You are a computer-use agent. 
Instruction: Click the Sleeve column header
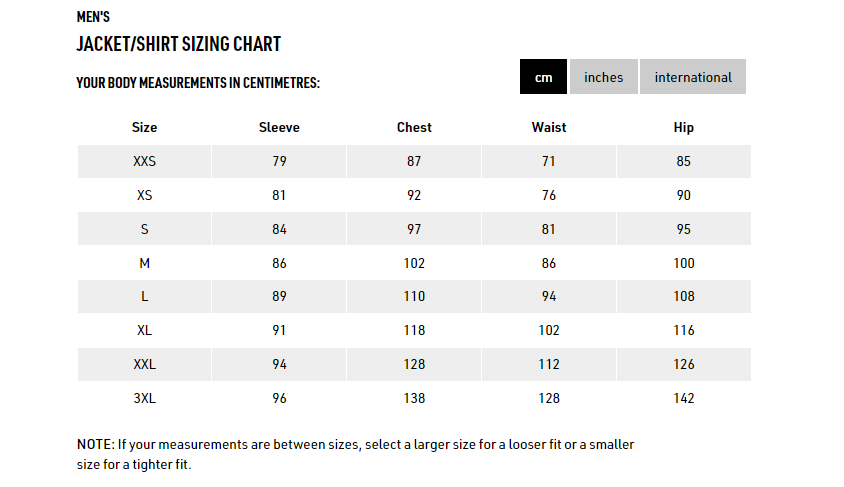[x=279, y=128]
